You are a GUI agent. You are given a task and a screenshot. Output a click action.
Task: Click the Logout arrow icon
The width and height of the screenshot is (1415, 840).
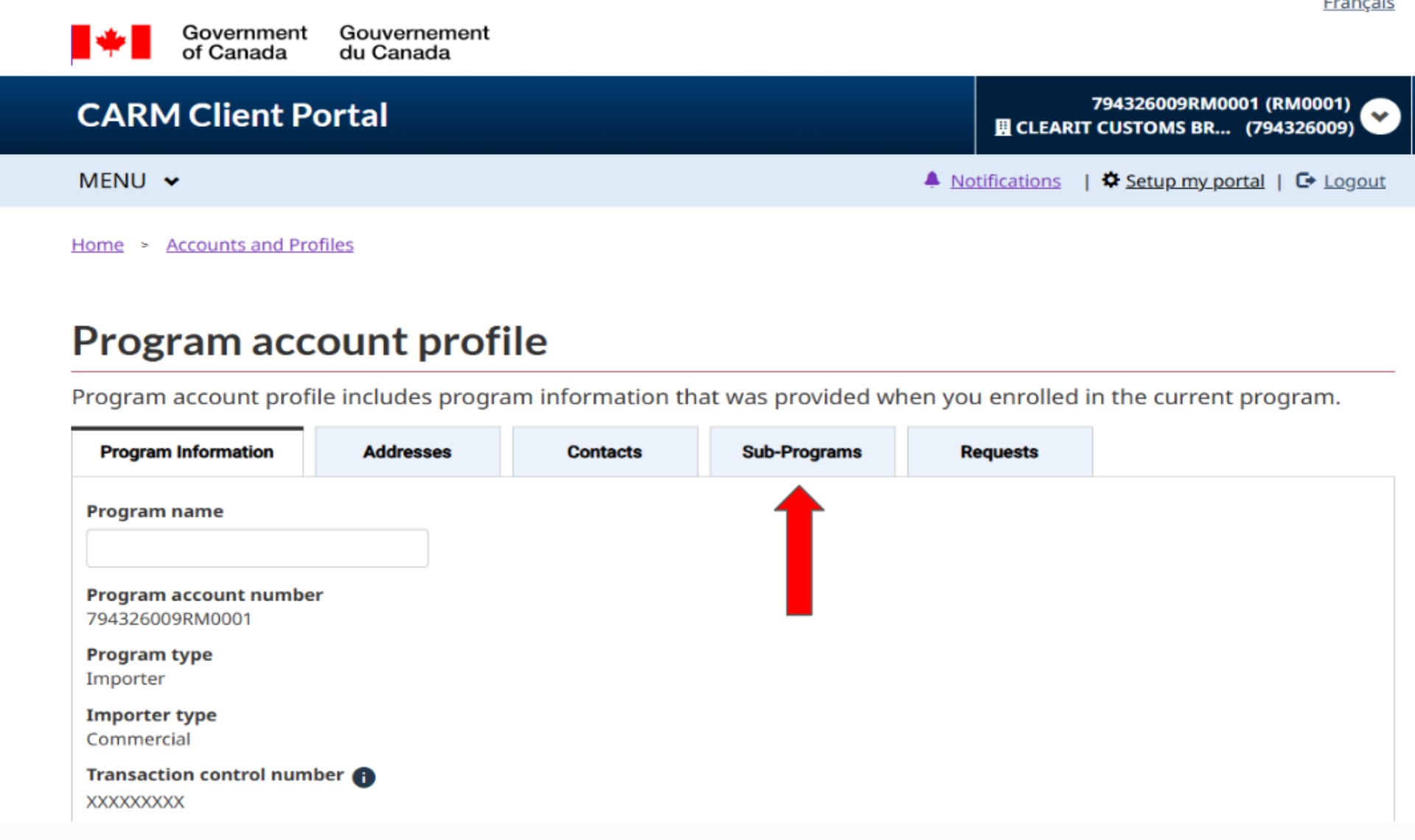(1305, 180)
